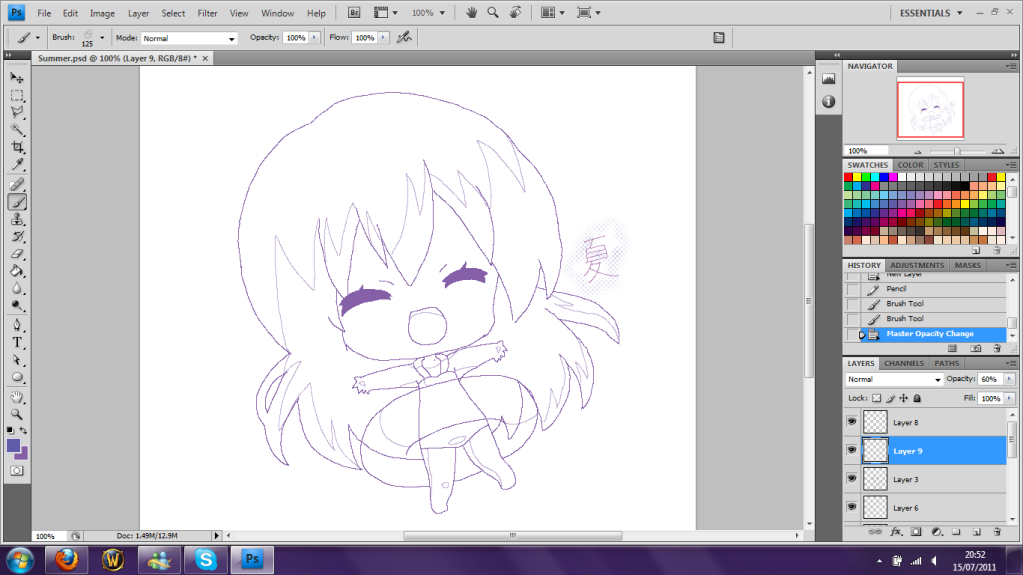Image resolution: width=1023 pixels, height=575 pixels.
Task: Click the Navigator zoom slider
Action: [957, 151]
